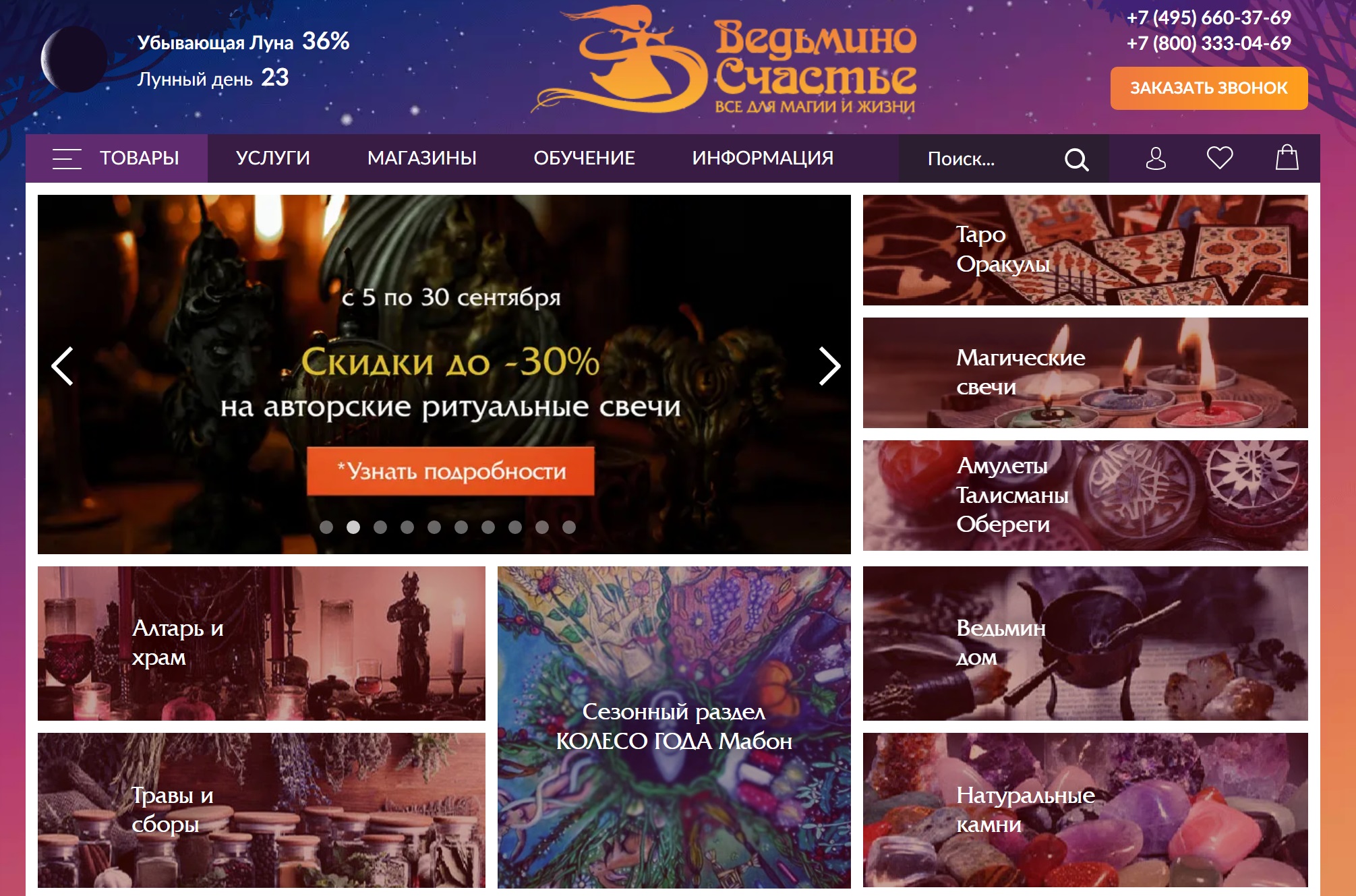The height and width of the screenshot is (896, 1356).
Task: Advance banner with next slide arrow
Action: tap(829, 366)
